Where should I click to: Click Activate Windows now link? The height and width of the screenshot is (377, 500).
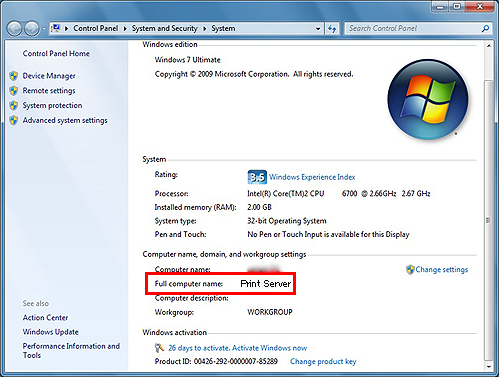pos(269,348)
